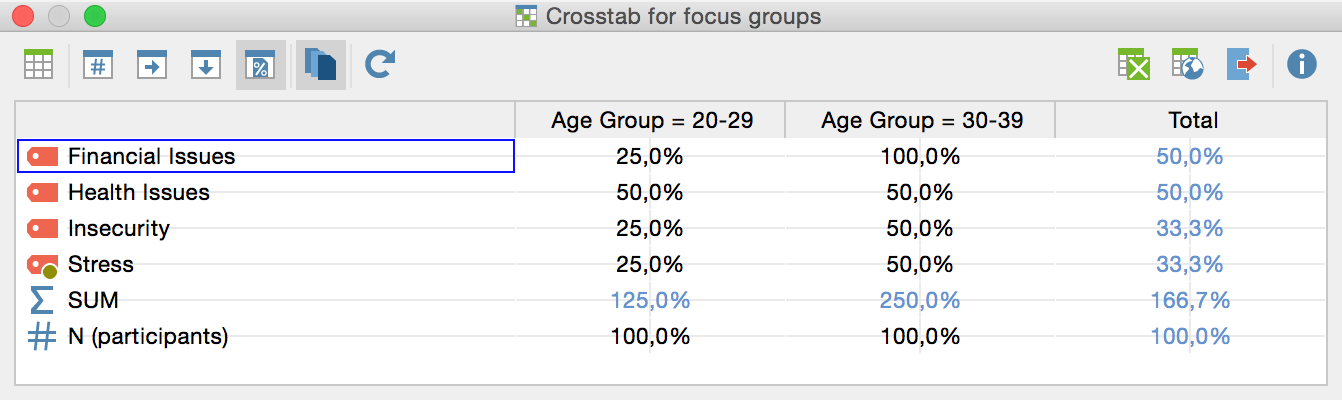Image resolution: width=1342 pixels, height=400 pixels.
Task: Click the N (participants) hash icon
Action: coord(42,336)
